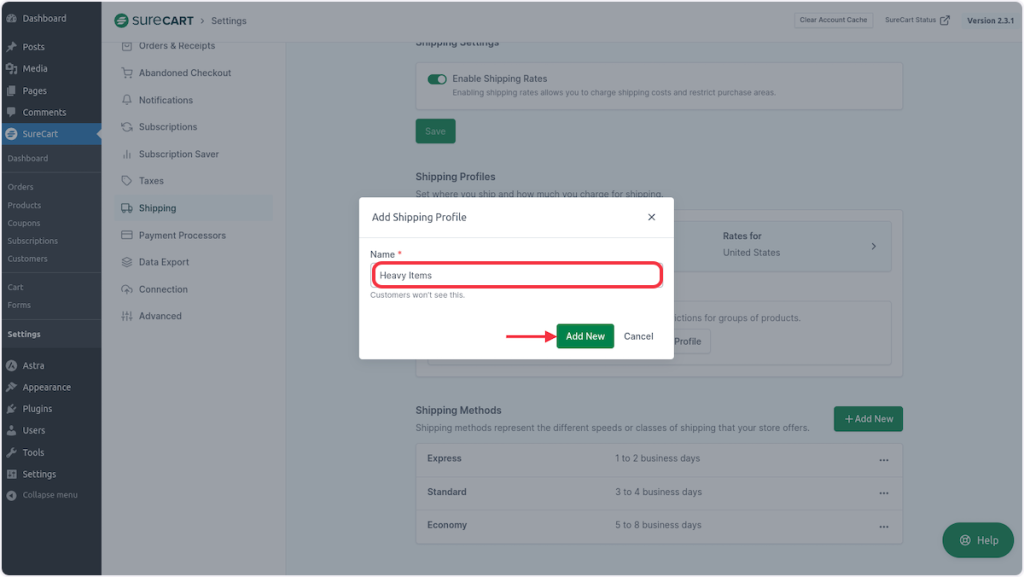
Task: Open Coupons in the SureCart submenu
Action: tap(24, 223)
